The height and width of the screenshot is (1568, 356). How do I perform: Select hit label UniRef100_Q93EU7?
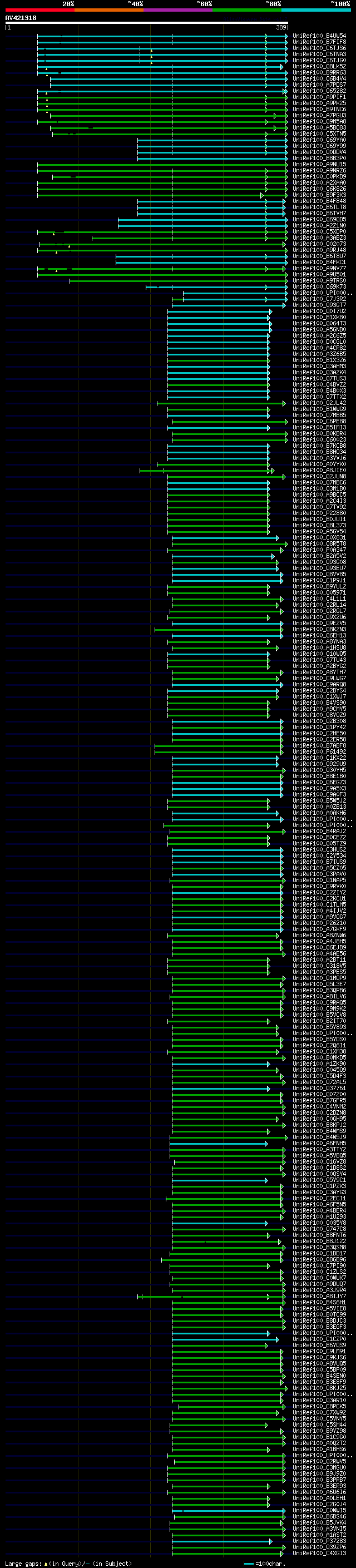[x=319, y=568]
